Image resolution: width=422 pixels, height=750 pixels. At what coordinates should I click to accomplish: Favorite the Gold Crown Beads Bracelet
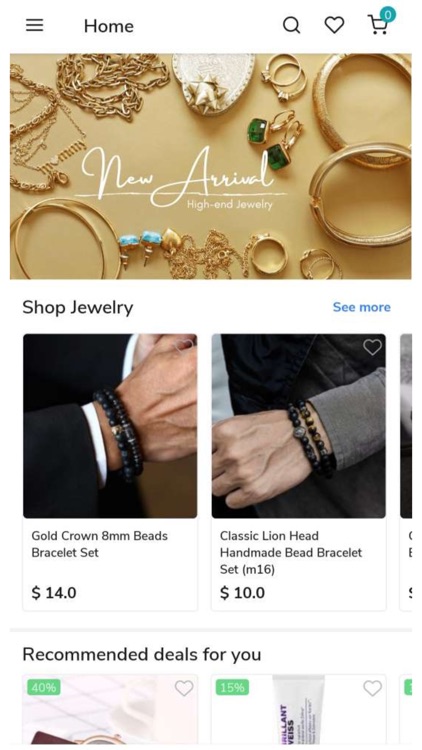(184, 346)
